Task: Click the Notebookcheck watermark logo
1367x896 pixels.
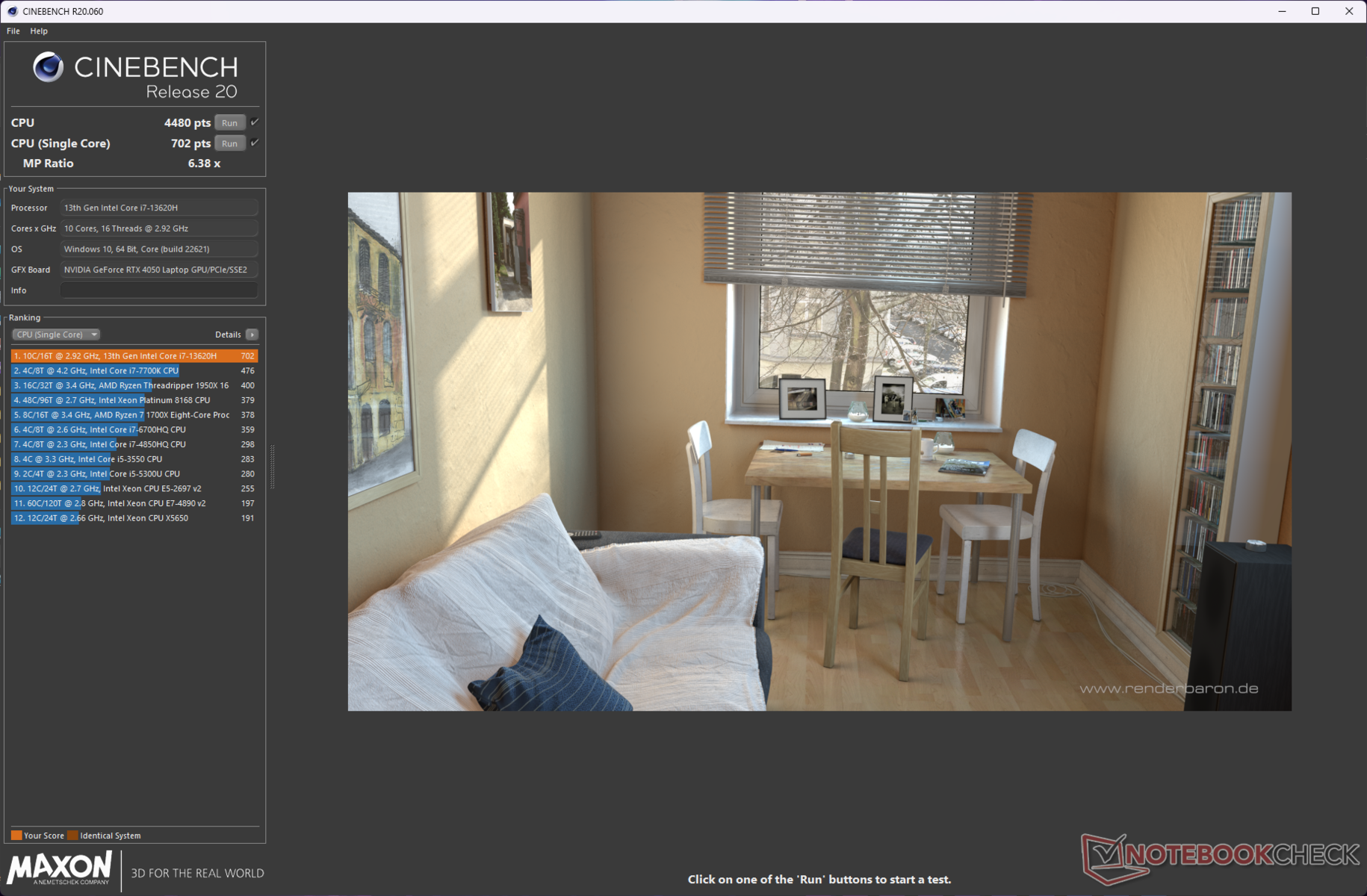Action: click(1220, 856)
